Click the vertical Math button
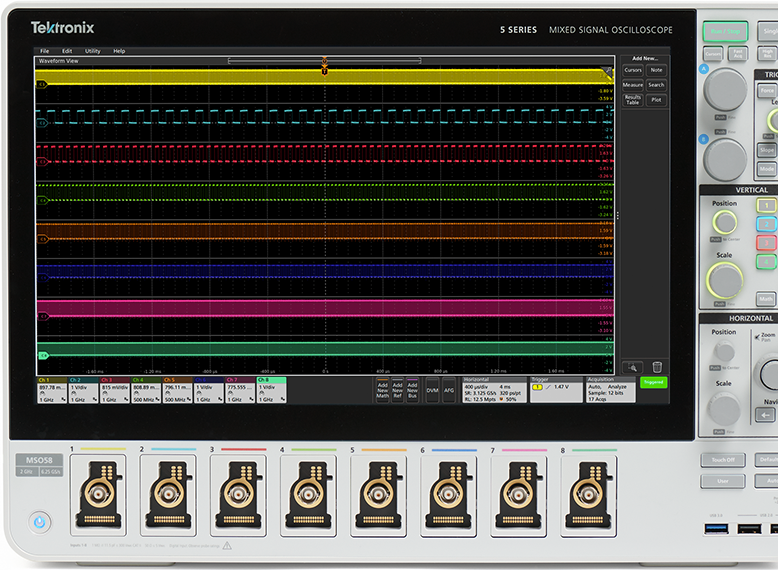Screen dimensions: 778x570 767,299
